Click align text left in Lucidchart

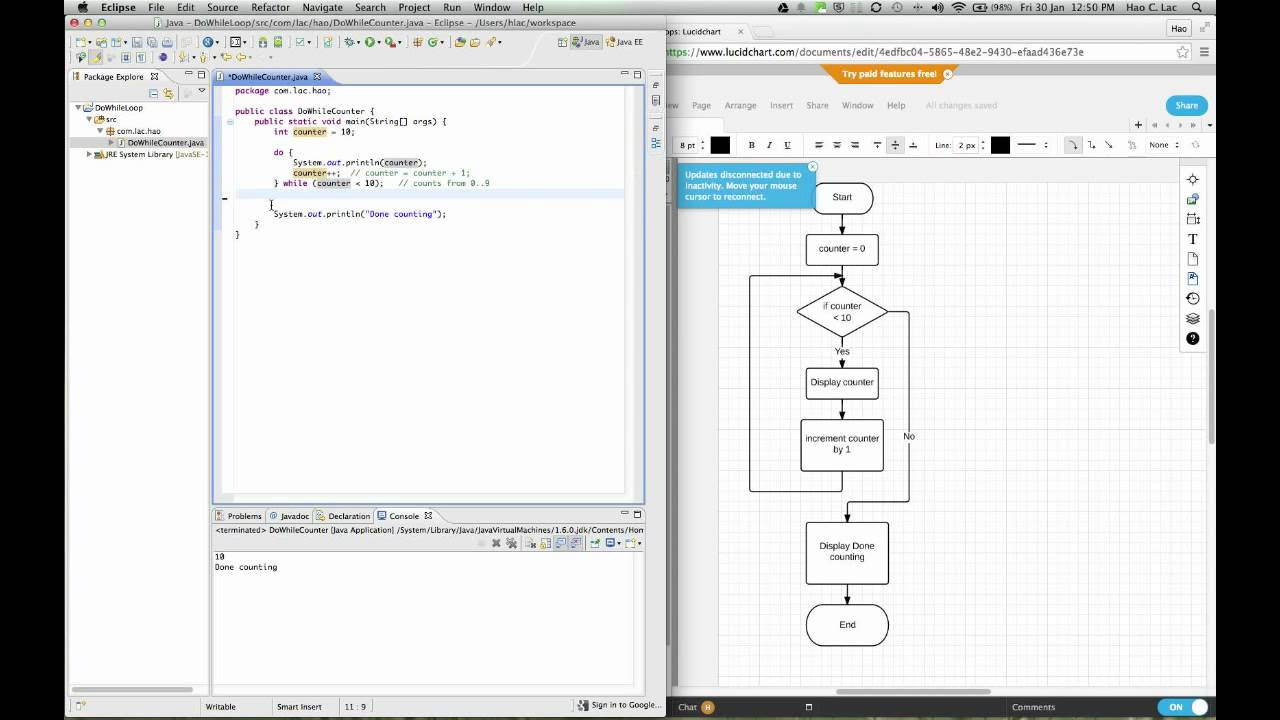pos(819,145)
